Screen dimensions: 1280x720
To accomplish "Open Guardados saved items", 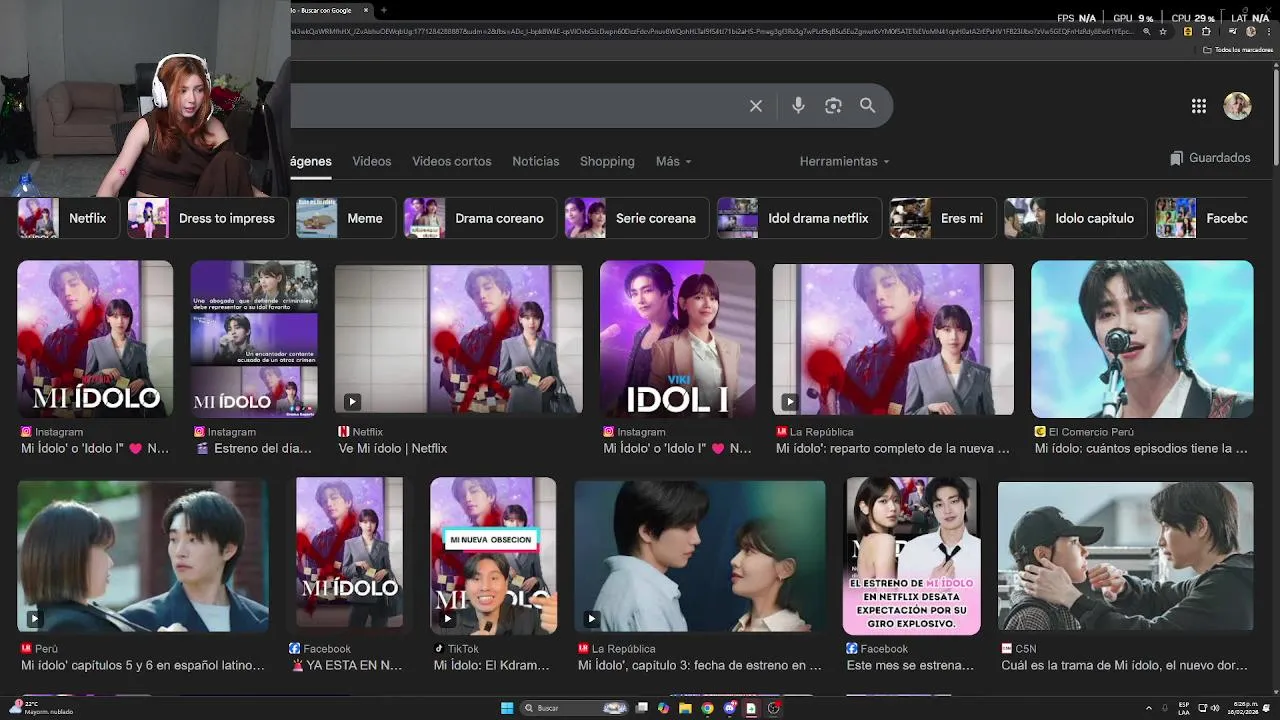I will (1210, 158).
